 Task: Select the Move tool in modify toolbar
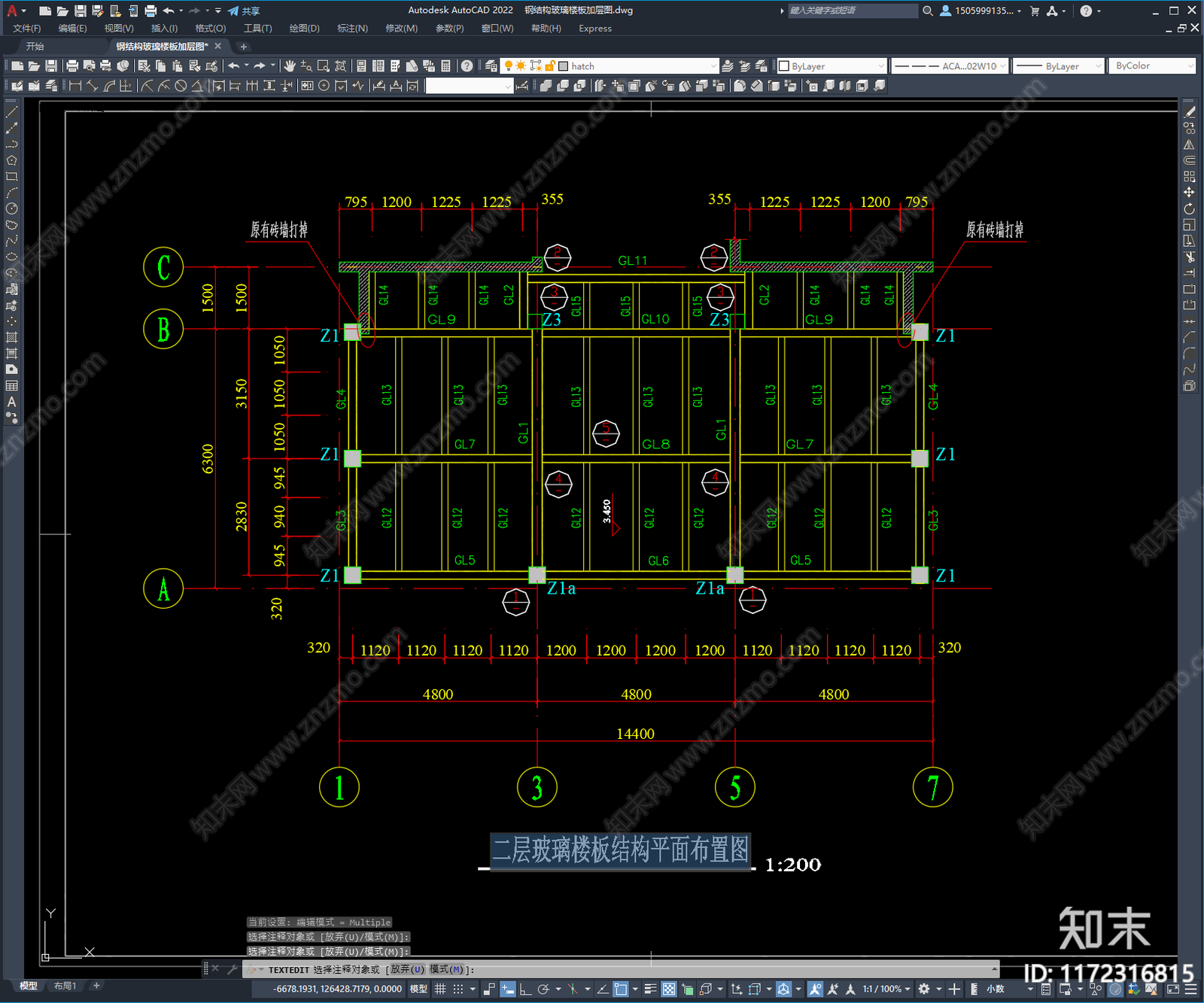[x=1189, y=193]
